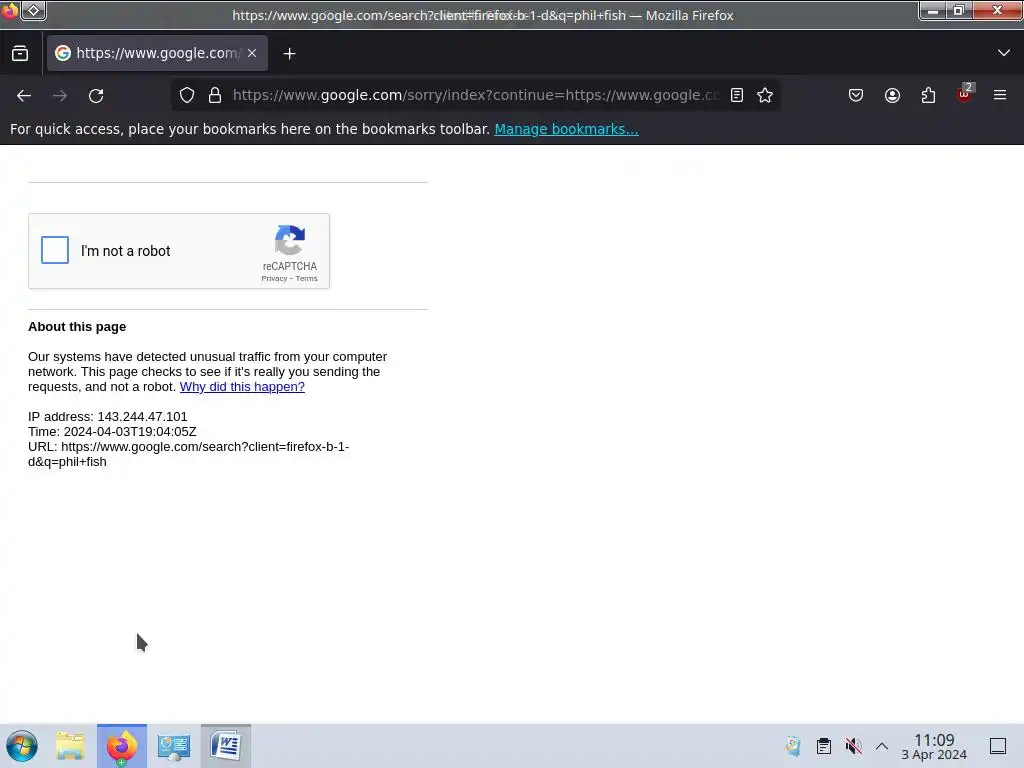1024x768 pixels.
Task: Open the clipboard tray icon
Action: pos(824,746)
